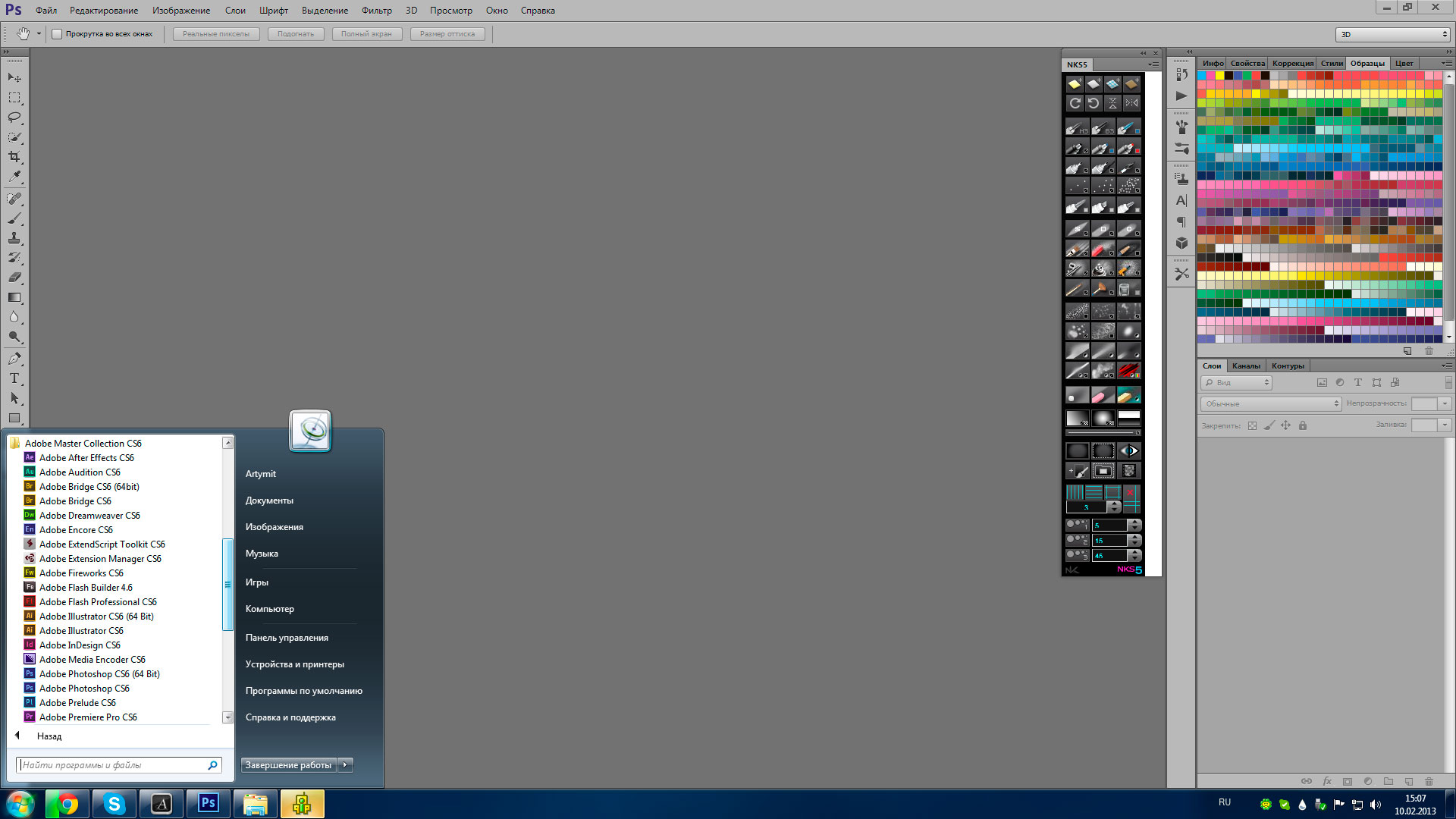Click the delete swatch trash icon

pyautogui.click(x=1429, y=351)
